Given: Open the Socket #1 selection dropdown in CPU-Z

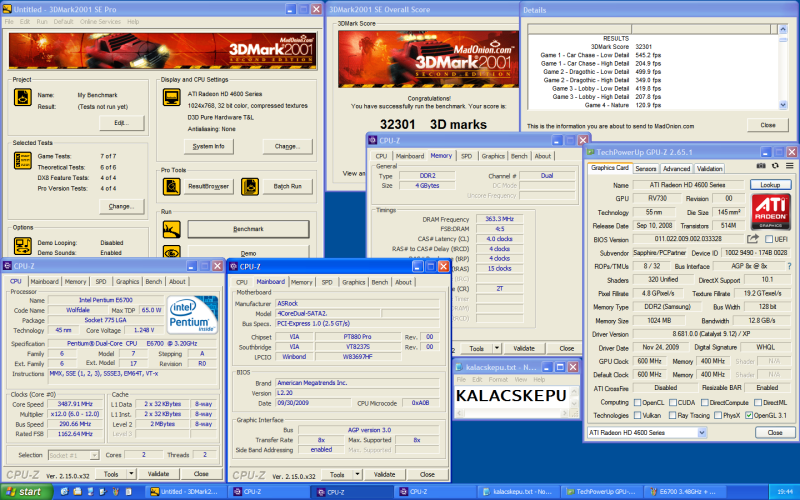Looking at the screenshot, I should pyautogui.click(x=94, y=455).
